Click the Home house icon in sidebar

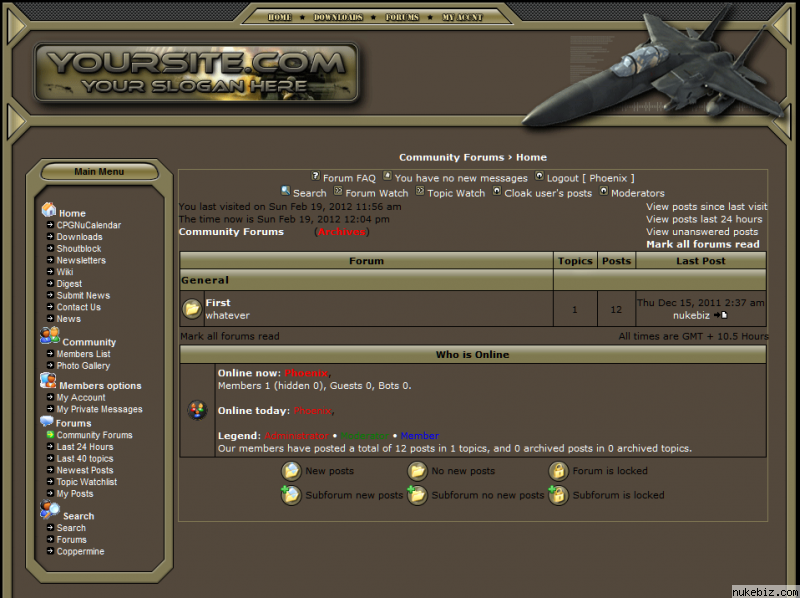tap(49, 211)
